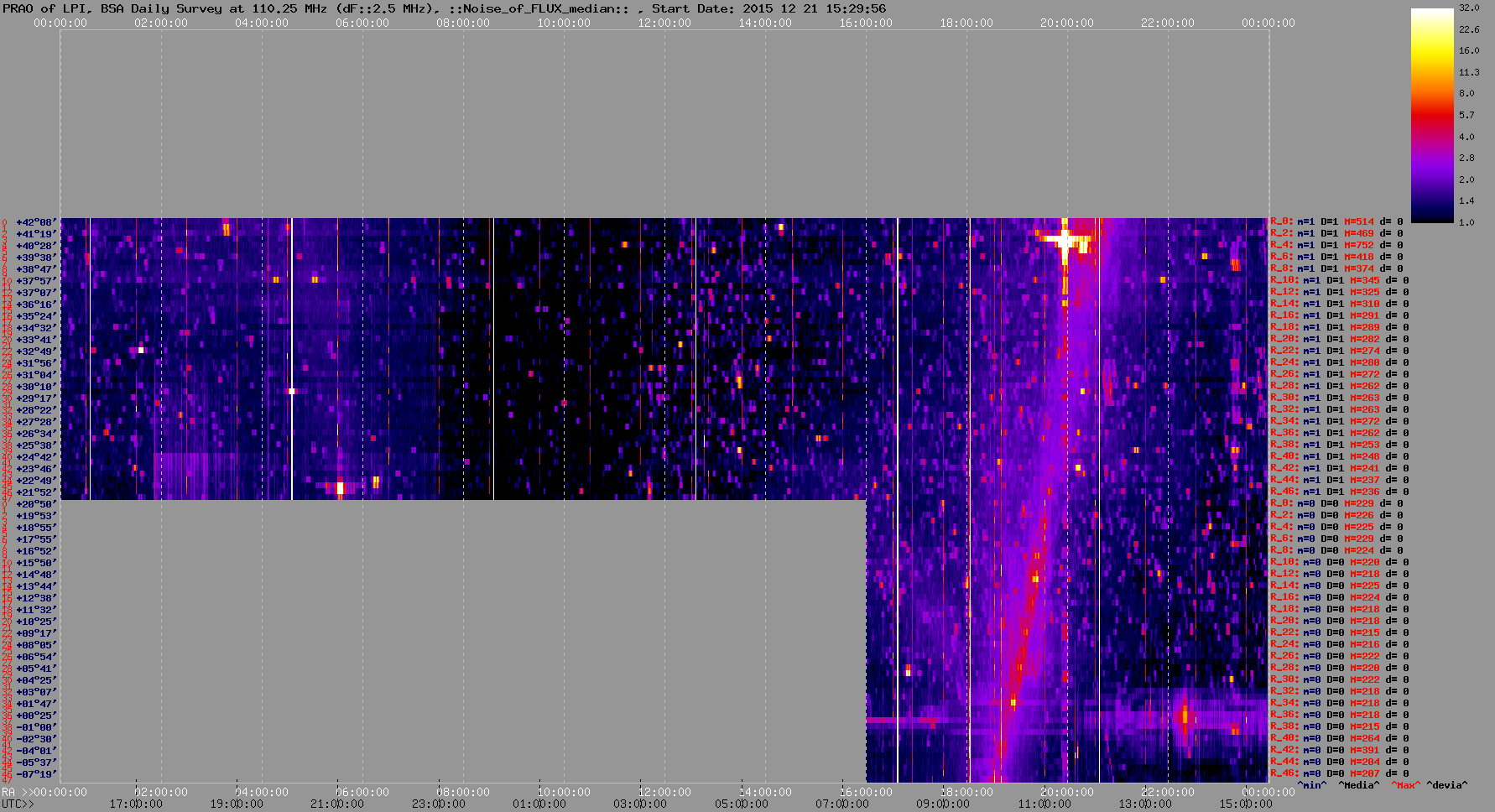Click the 06:00:00 tick on the bottom RA axis

[362, 792]
